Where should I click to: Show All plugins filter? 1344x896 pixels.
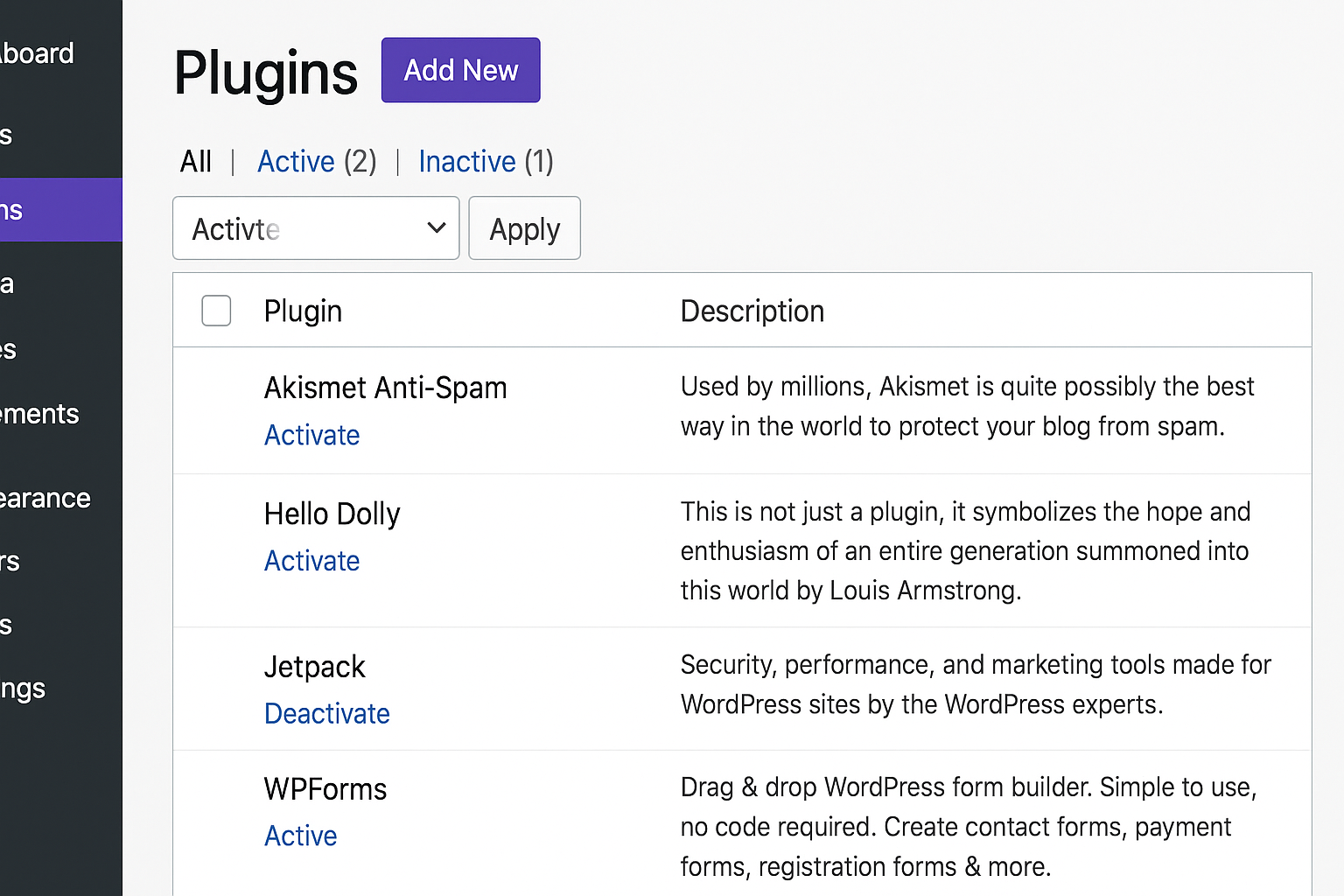[196, 162]
